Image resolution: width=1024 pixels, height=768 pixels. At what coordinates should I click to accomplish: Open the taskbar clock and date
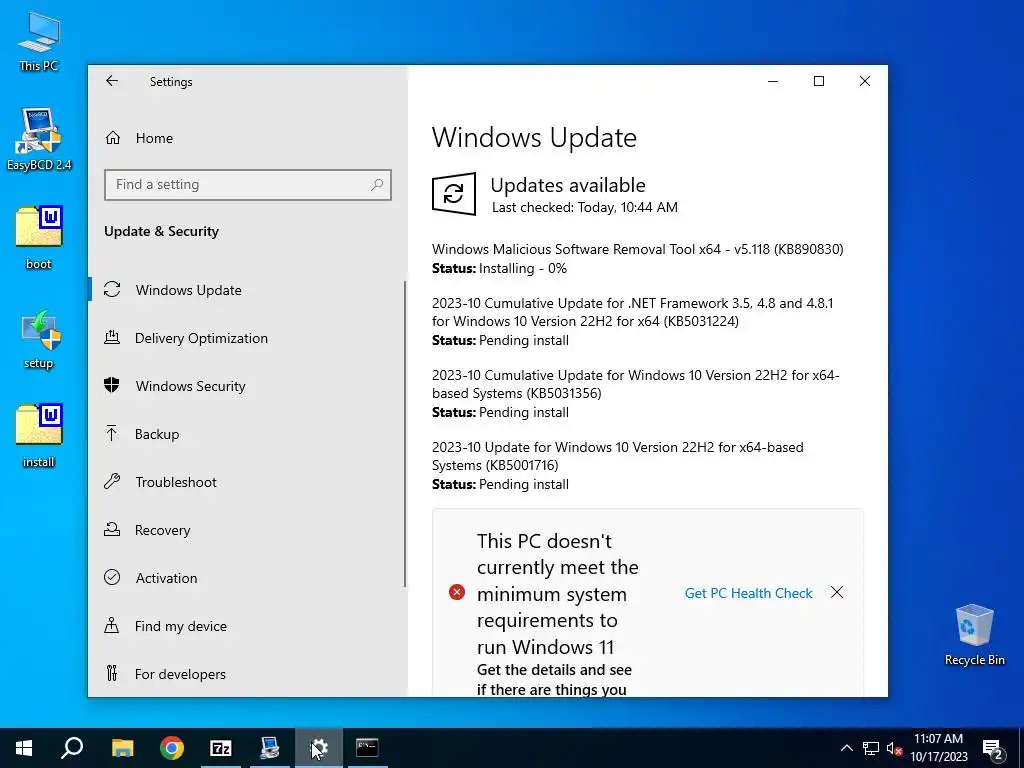click(x=938, y=748)
